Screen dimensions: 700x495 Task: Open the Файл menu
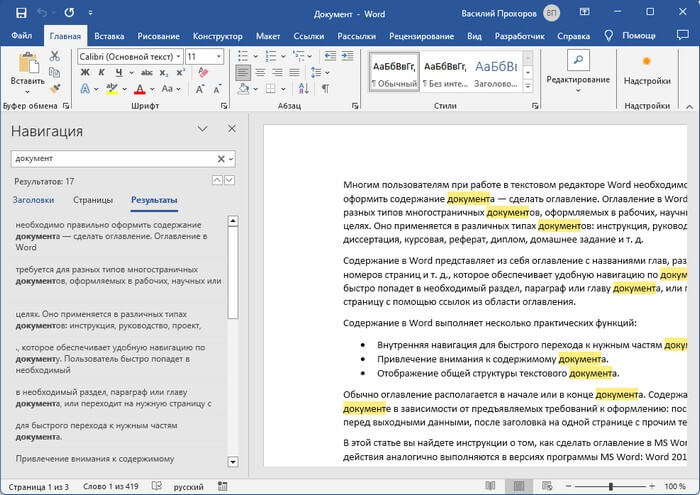pos(21,36)
